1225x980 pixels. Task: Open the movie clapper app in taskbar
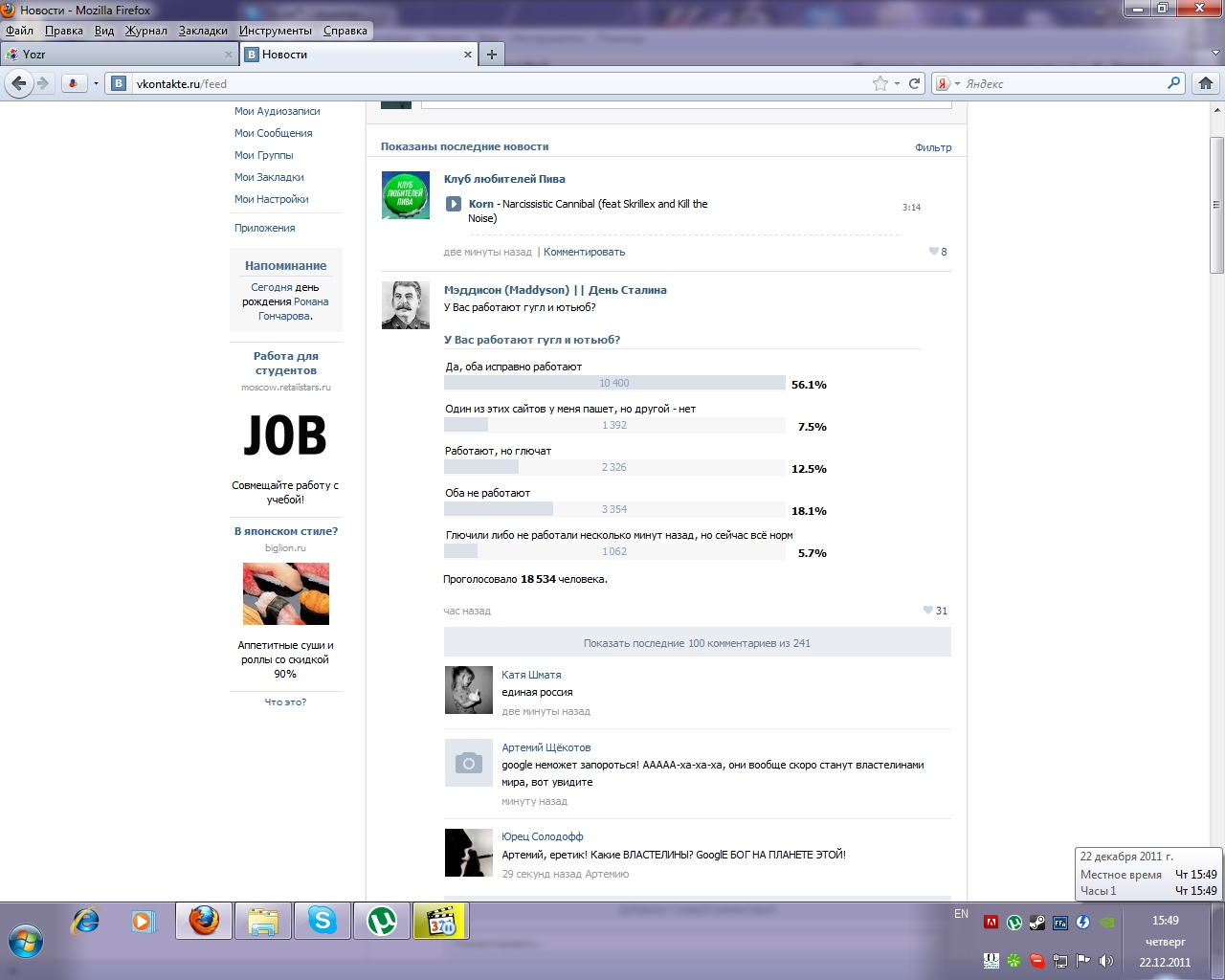[x=441, y=921]
